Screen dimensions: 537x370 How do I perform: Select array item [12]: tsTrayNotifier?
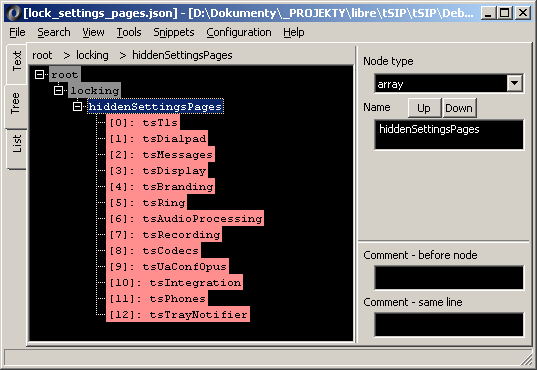[x=178, y=314]
